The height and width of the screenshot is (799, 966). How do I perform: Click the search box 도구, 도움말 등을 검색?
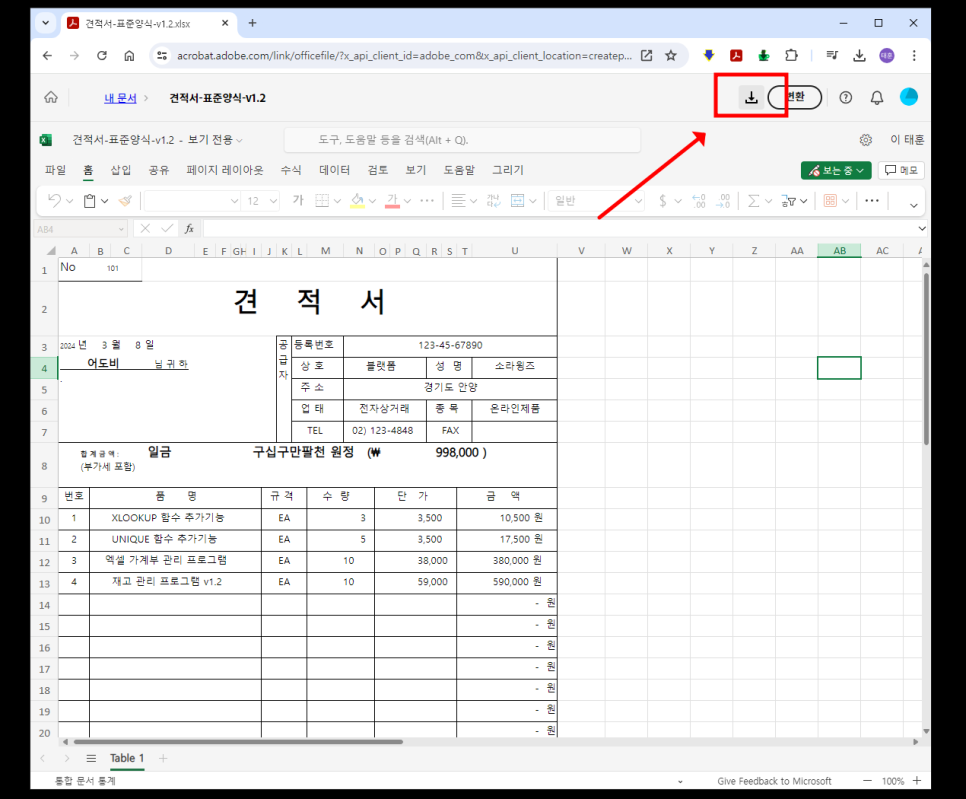461,140
